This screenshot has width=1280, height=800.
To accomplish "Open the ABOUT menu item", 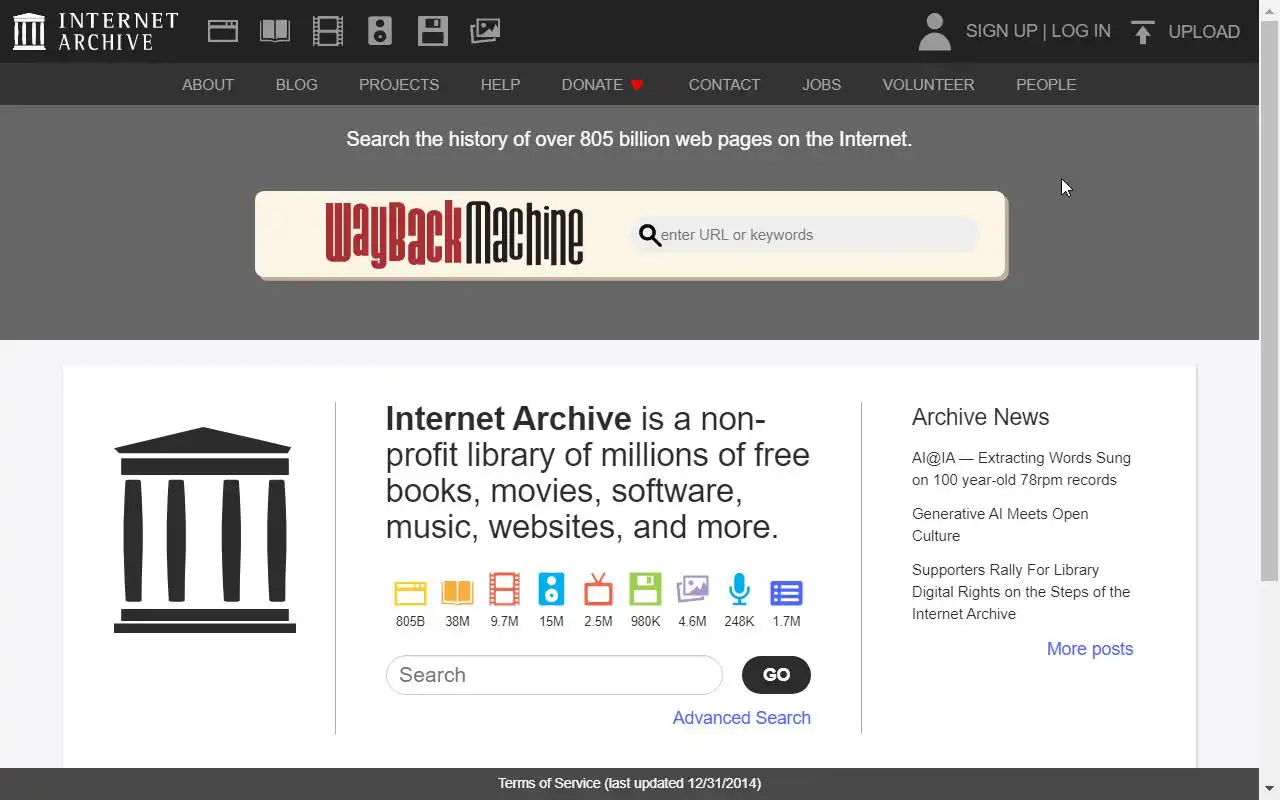I will coord(208,85).
